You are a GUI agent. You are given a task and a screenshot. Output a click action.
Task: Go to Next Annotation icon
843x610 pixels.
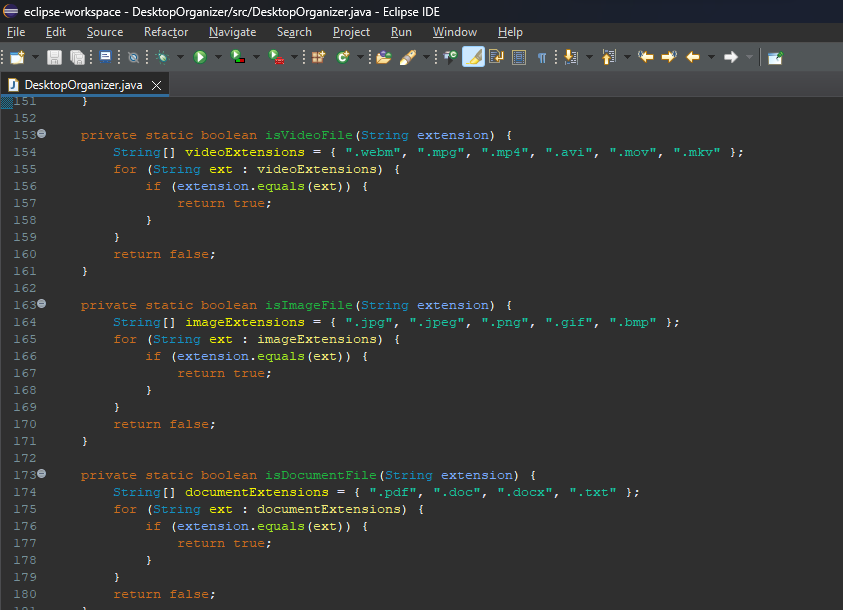pos(570,57)
